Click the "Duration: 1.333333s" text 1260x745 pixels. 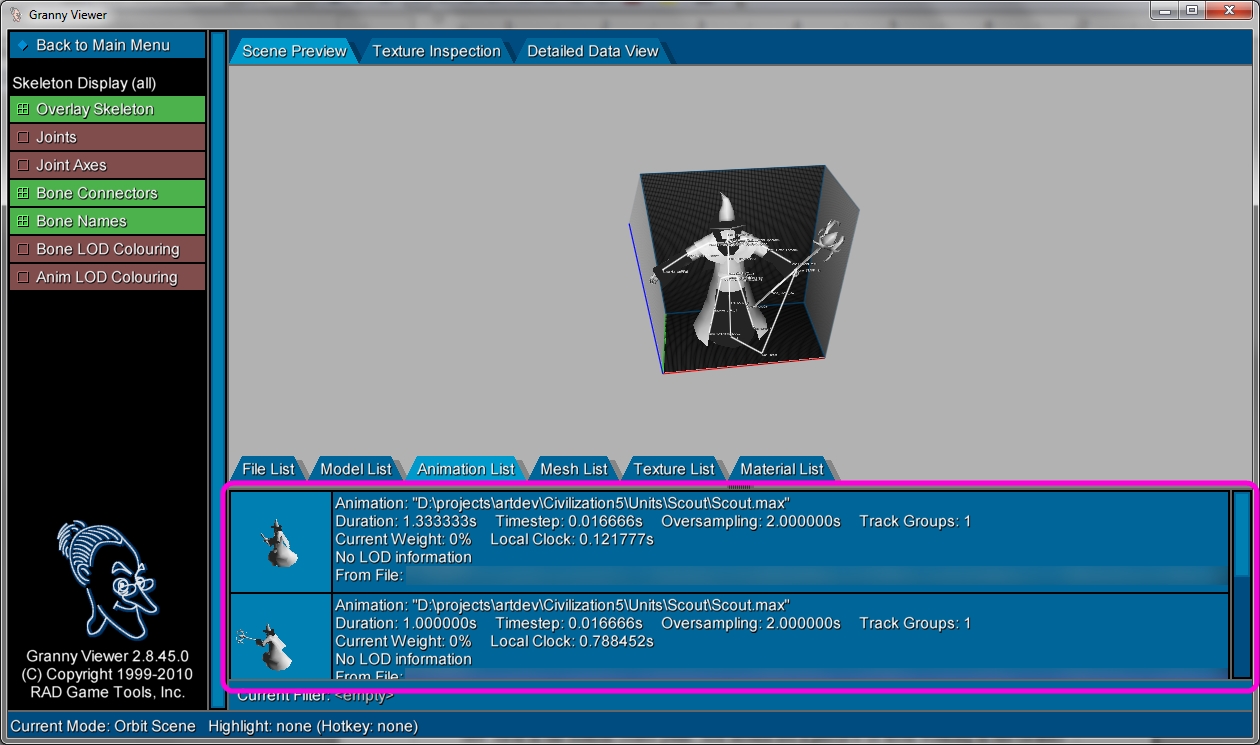(x=406, y=521)
